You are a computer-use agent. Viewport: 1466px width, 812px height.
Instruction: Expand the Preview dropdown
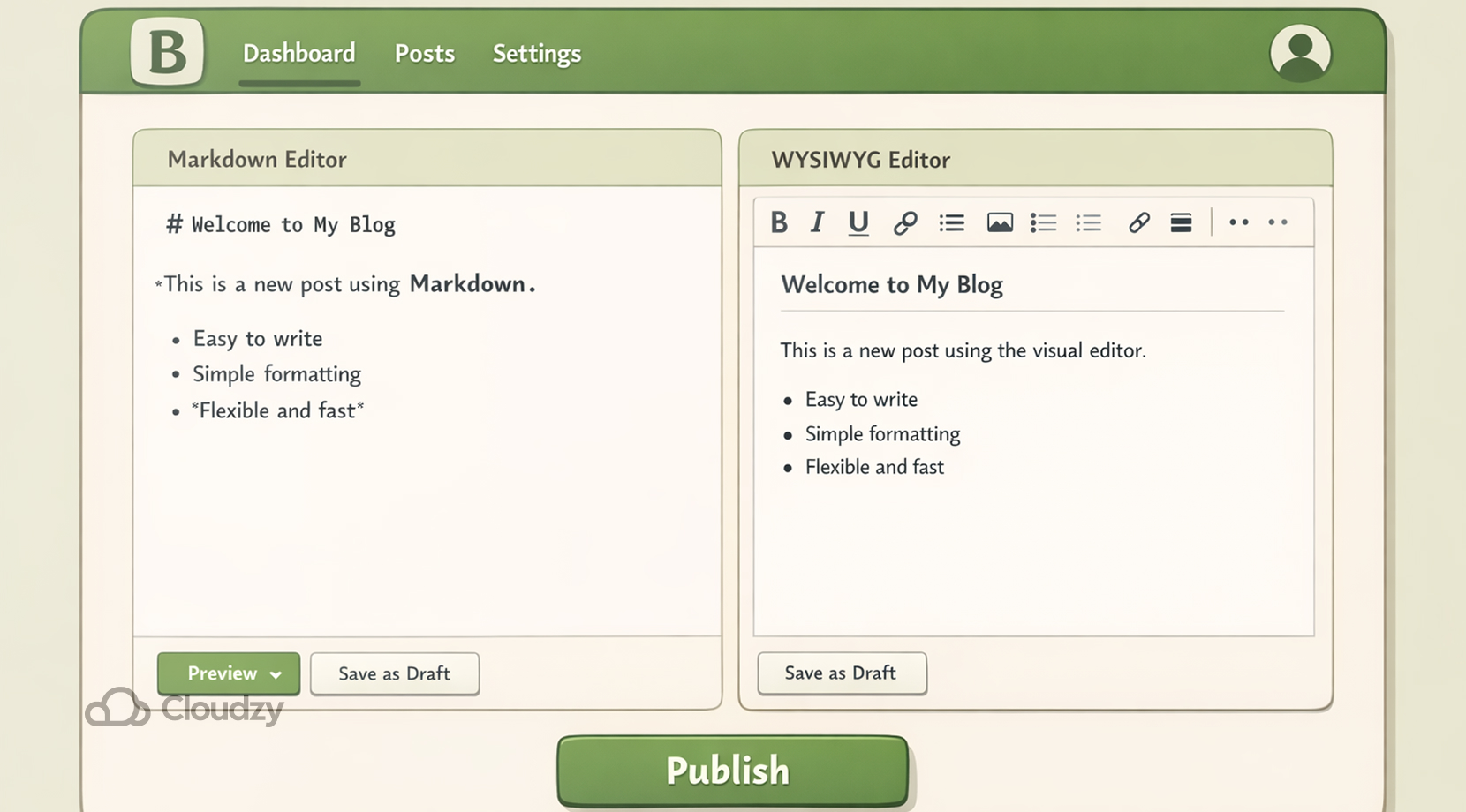tap(228, 673)
